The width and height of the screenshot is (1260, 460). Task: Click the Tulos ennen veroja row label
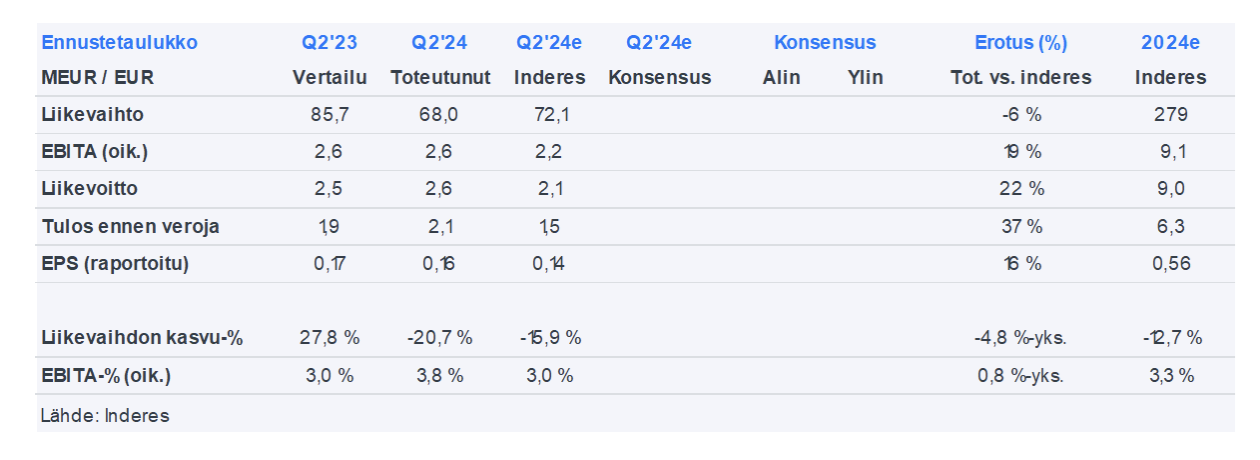coord(130,227)
